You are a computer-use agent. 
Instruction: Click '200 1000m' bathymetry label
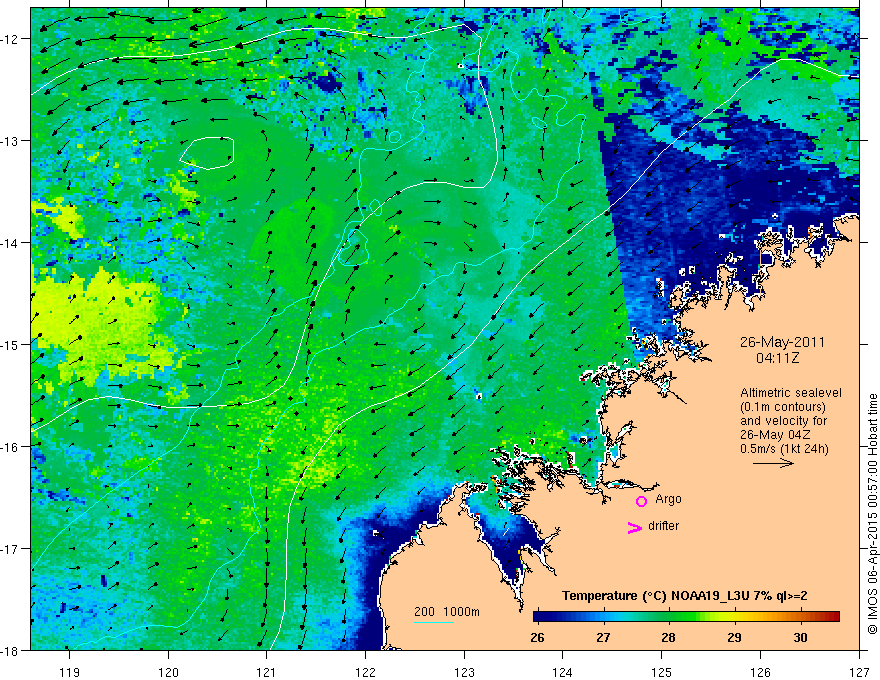[447, 612]
